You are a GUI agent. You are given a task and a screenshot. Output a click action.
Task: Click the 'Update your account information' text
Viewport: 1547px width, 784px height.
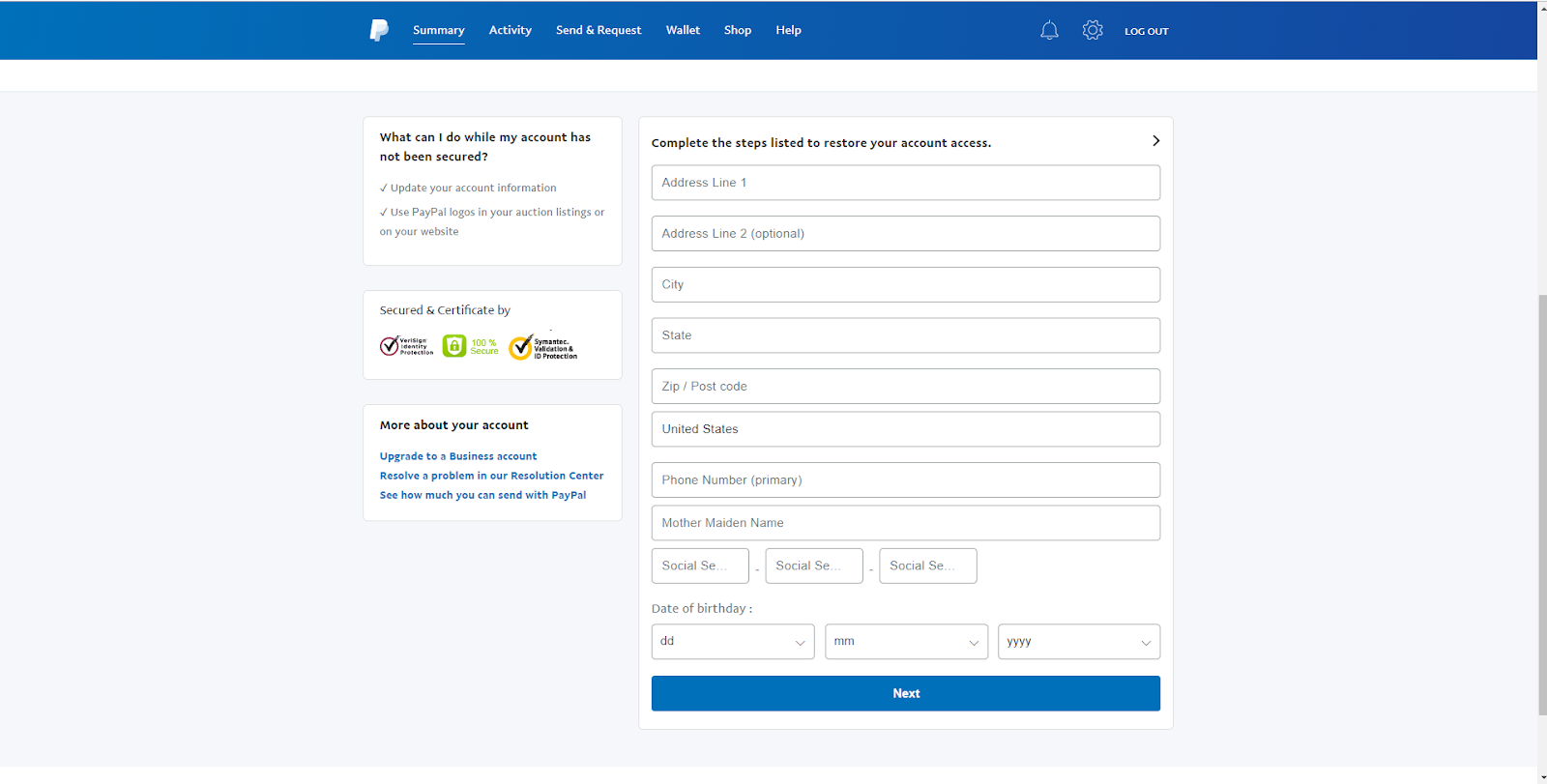click(x=474, y=189)
